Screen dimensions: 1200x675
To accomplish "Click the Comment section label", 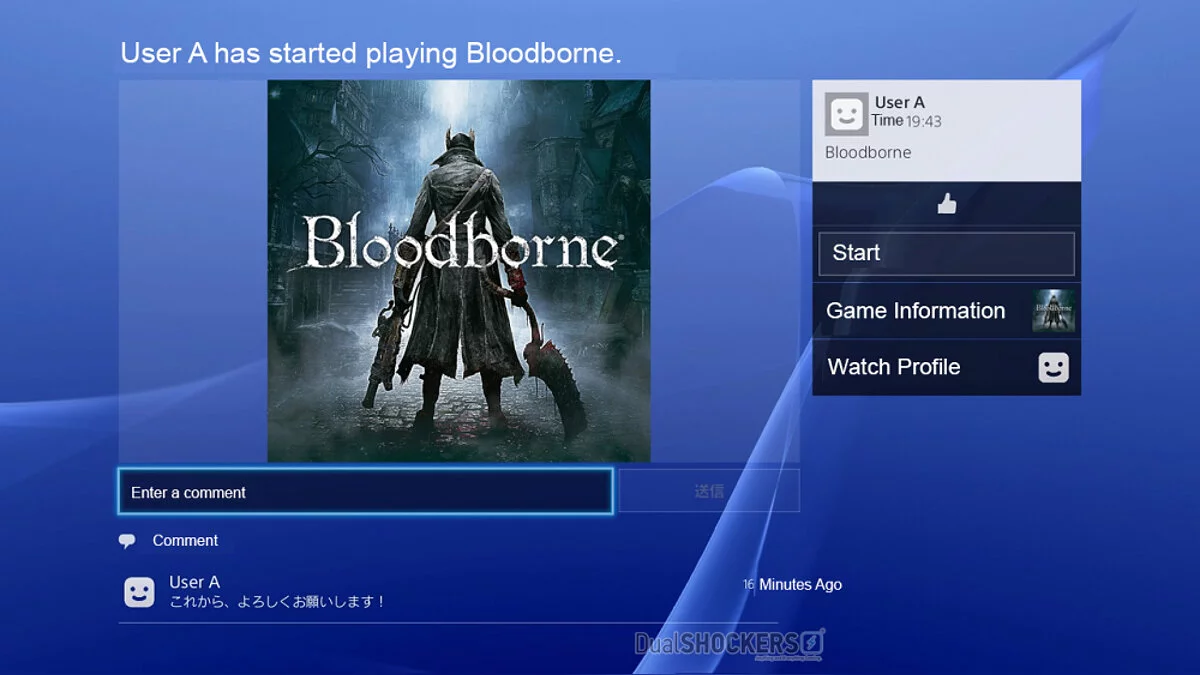I will pos(185,540).
